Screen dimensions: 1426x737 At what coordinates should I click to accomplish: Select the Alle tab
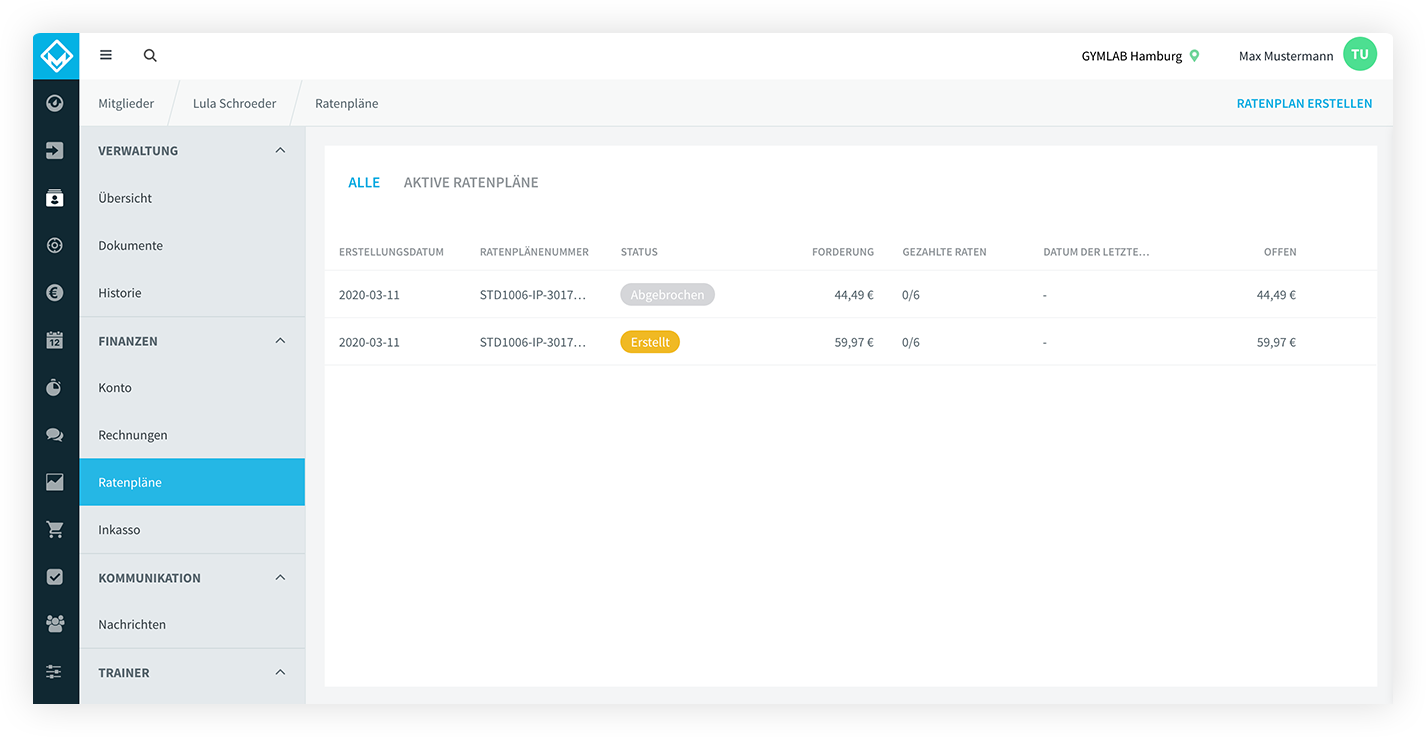364,183
